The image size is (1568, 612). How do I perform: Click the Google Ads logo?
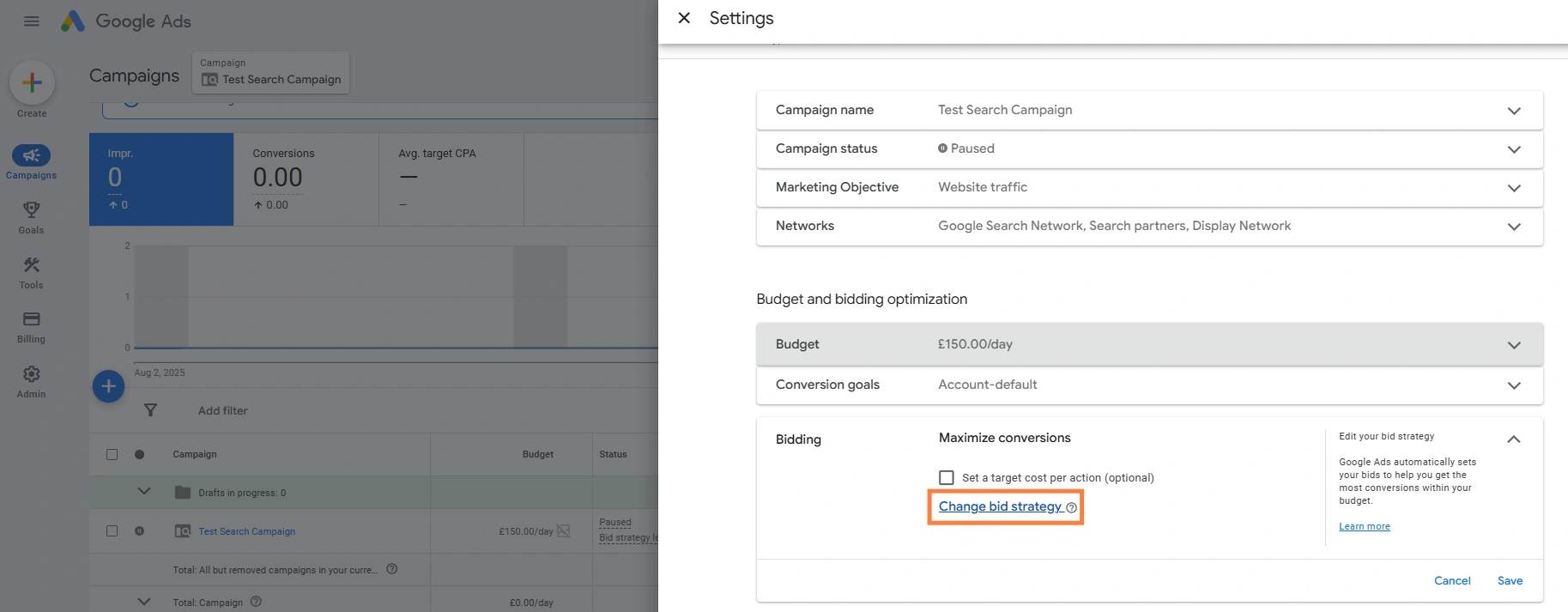pyautogui.click(x=126, y=21)
